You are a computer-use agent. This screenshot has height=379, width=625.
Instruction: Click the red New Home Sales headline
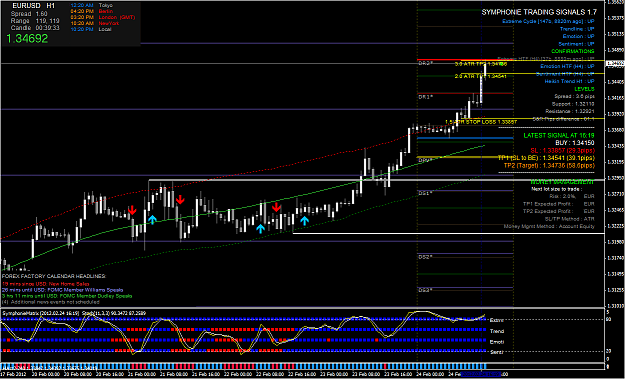[x=45, y=284]
